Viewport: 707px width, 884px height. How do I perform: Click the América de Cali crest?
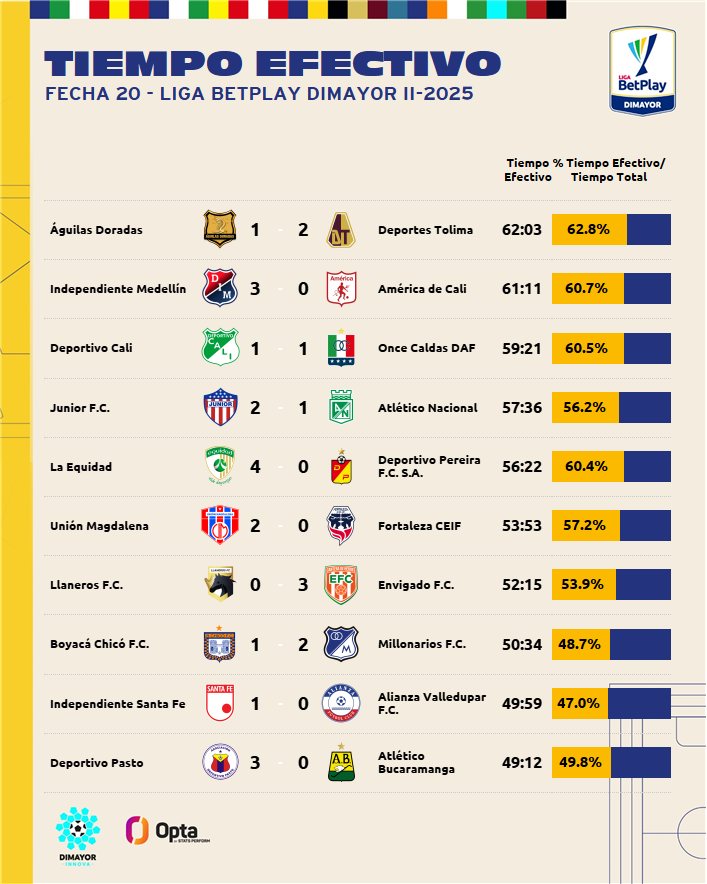342,288
